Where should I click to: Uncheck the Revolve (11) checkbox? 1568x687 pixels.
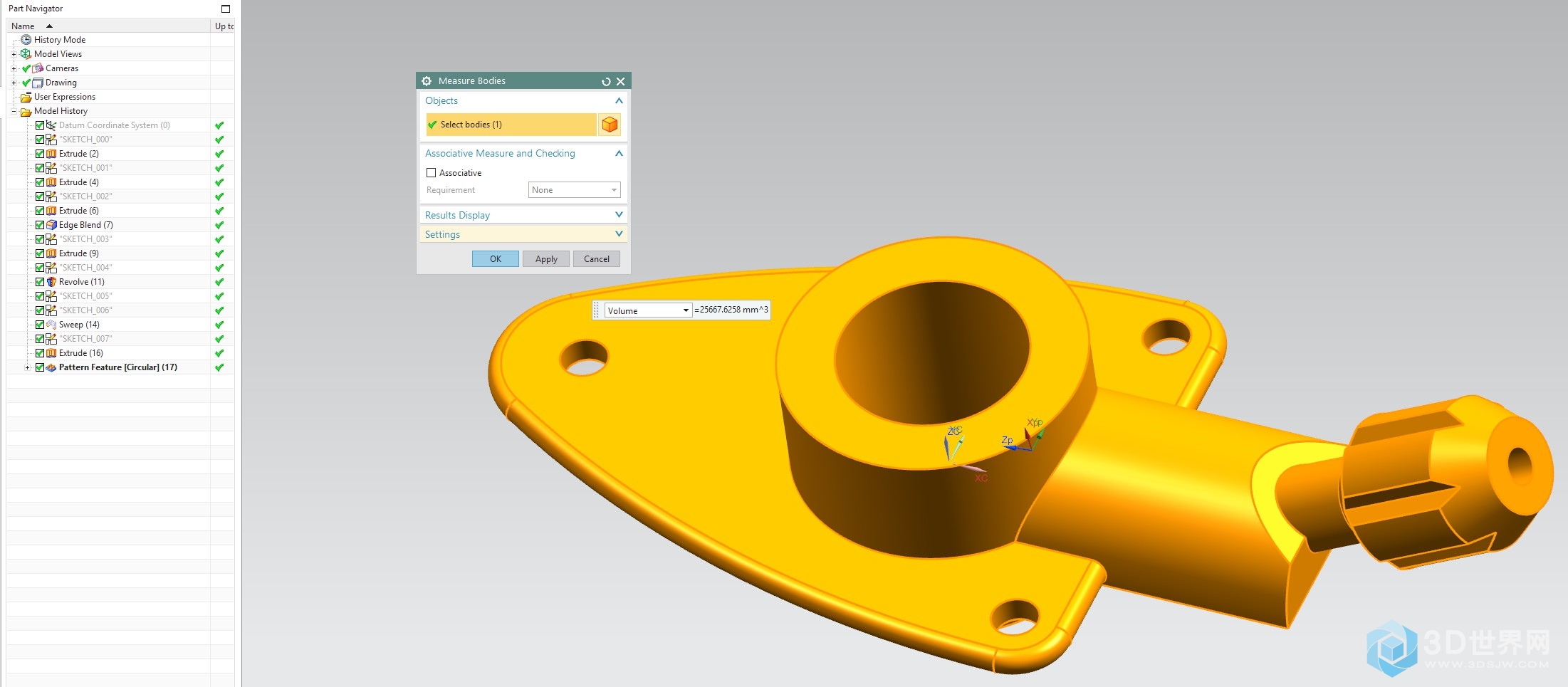[40, 282]
